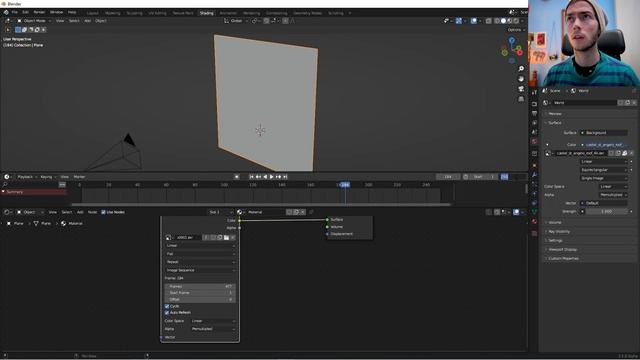Switch perspective/orthographic grid icon in viewport
640x360 pixels.
521,99
